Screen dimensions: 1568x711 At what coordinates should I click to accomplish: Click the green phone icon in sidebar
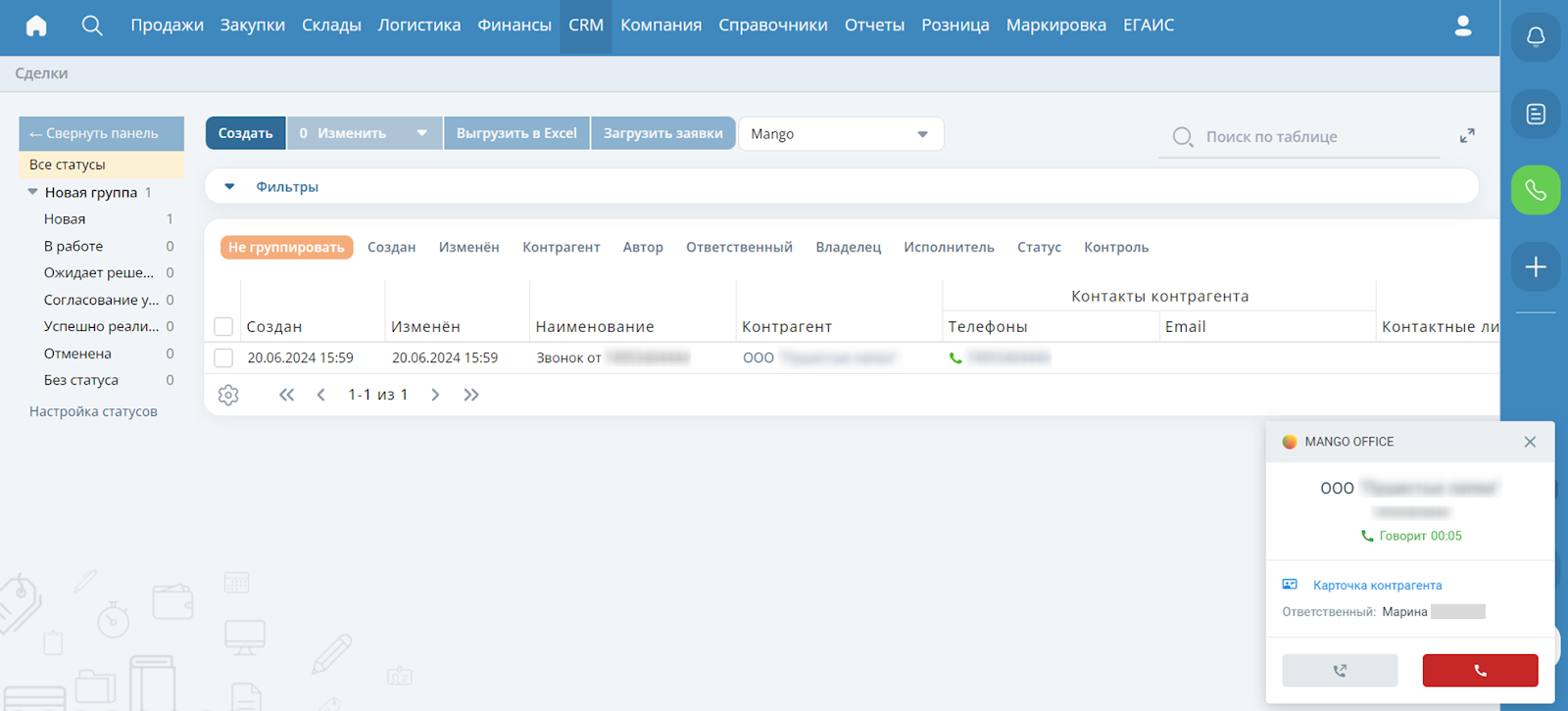click(1535, 190)
